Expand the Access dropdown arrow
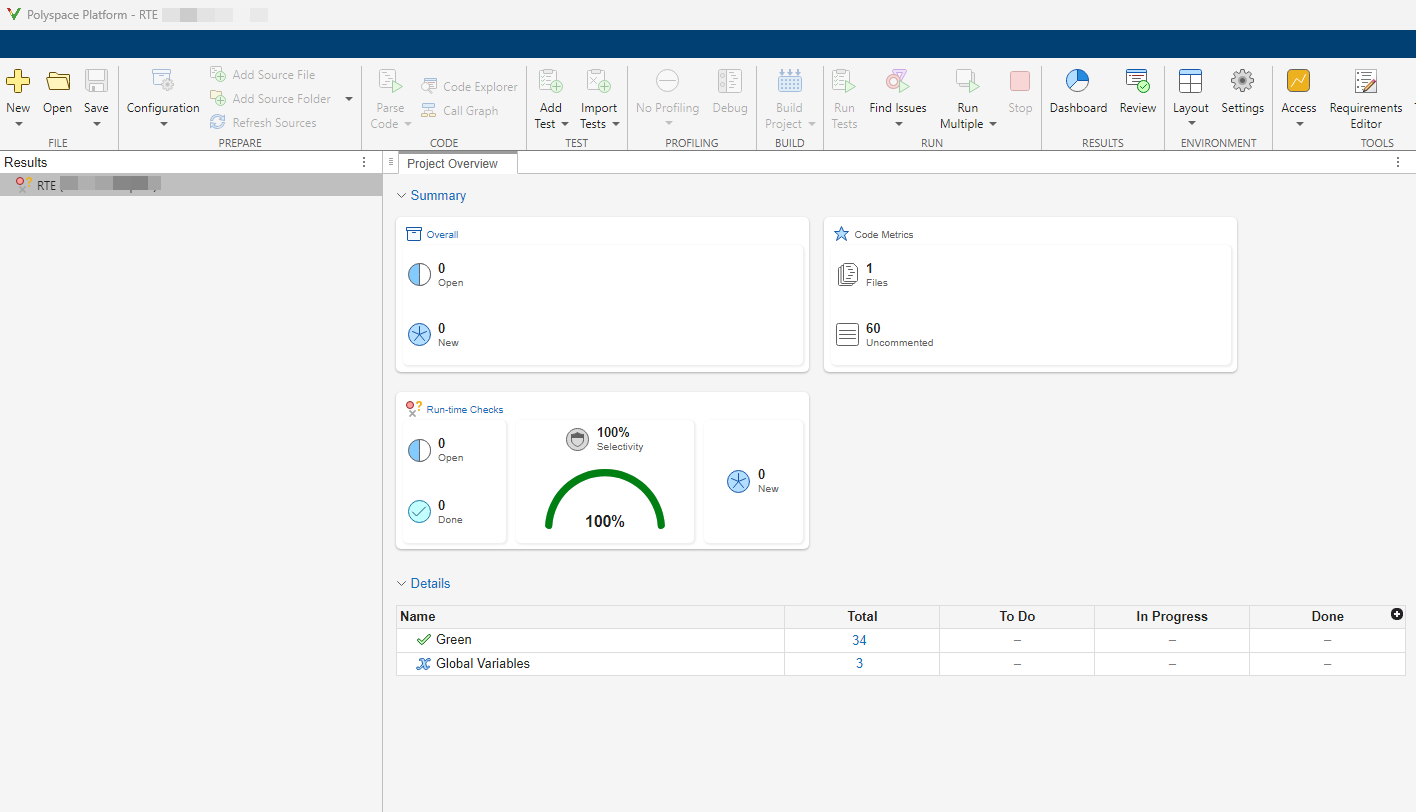This screenshot has width=1416, height=812. point(1299,124)
